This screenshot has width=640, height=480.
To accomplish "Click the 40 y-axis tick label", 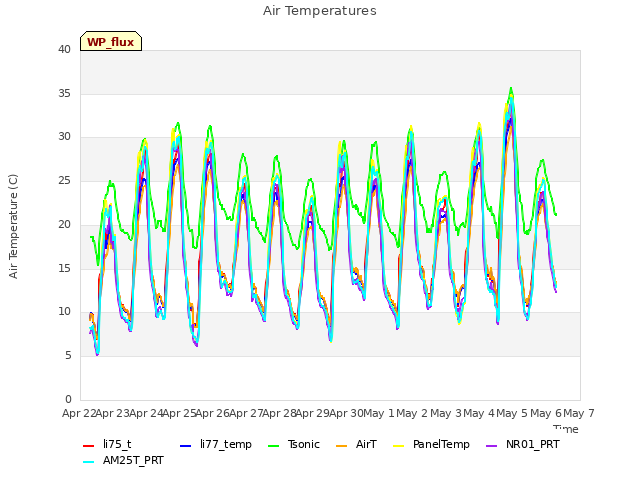I will (64, 49).
